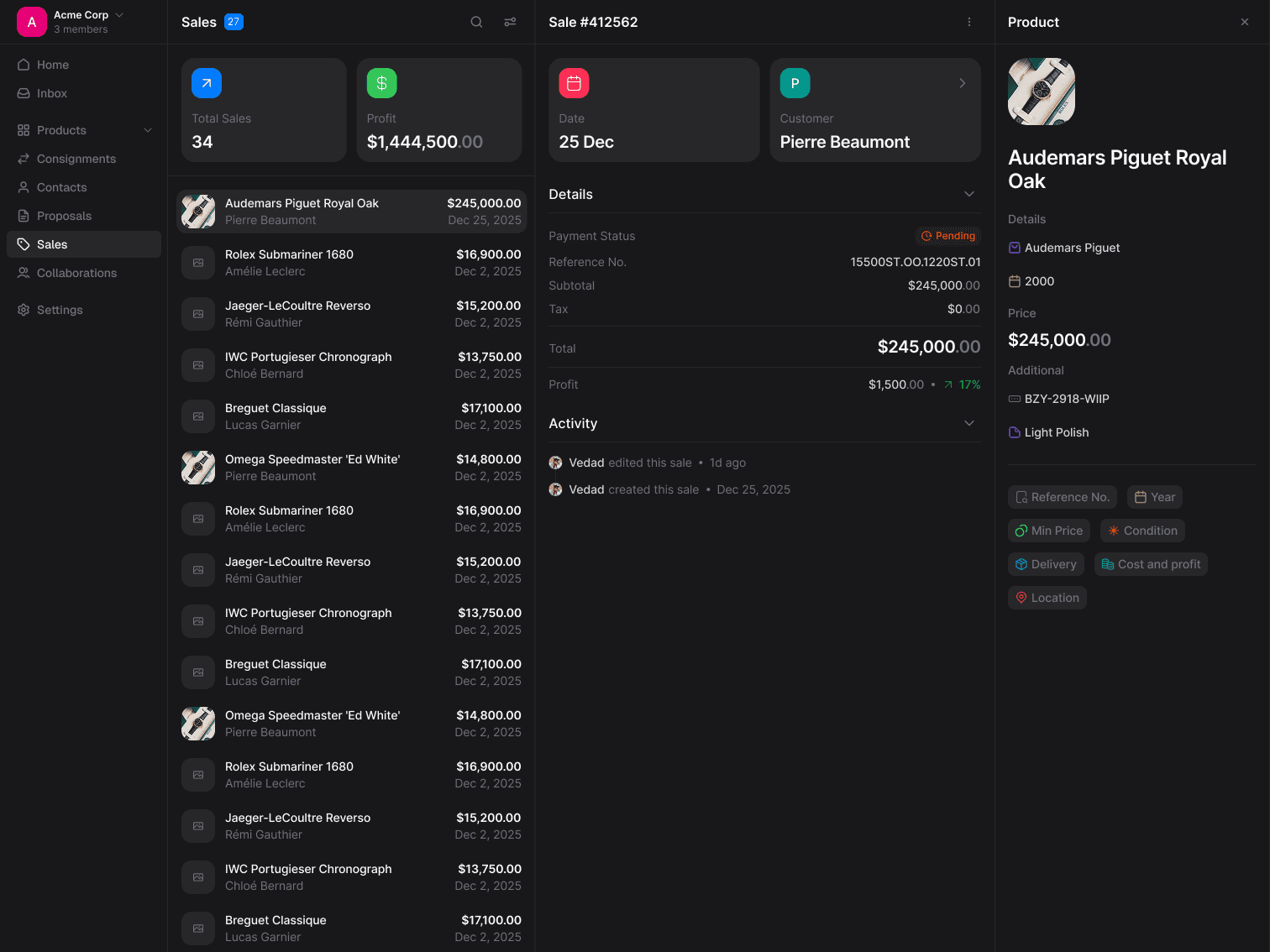The width and height of the screenshot is (1270, 952).
Task: Expand the Acme Corp workspace dropdown
Action: tap(119, 15)
